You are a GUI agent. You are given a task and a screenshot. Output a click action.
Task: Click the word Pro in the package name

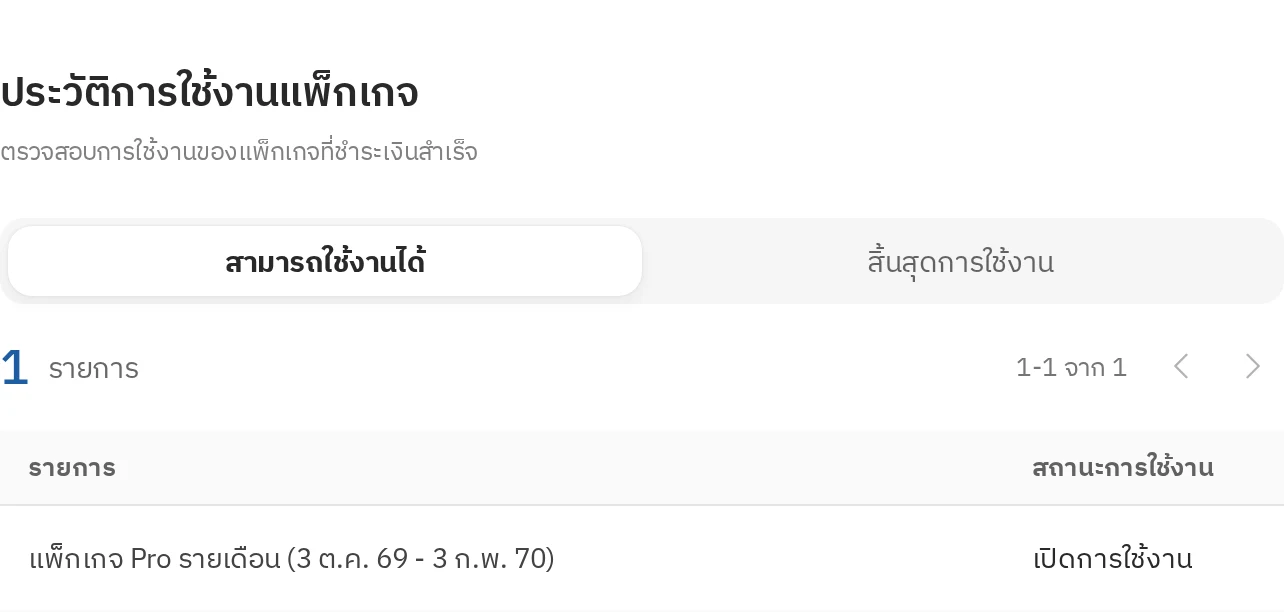[x=152, y=558]
